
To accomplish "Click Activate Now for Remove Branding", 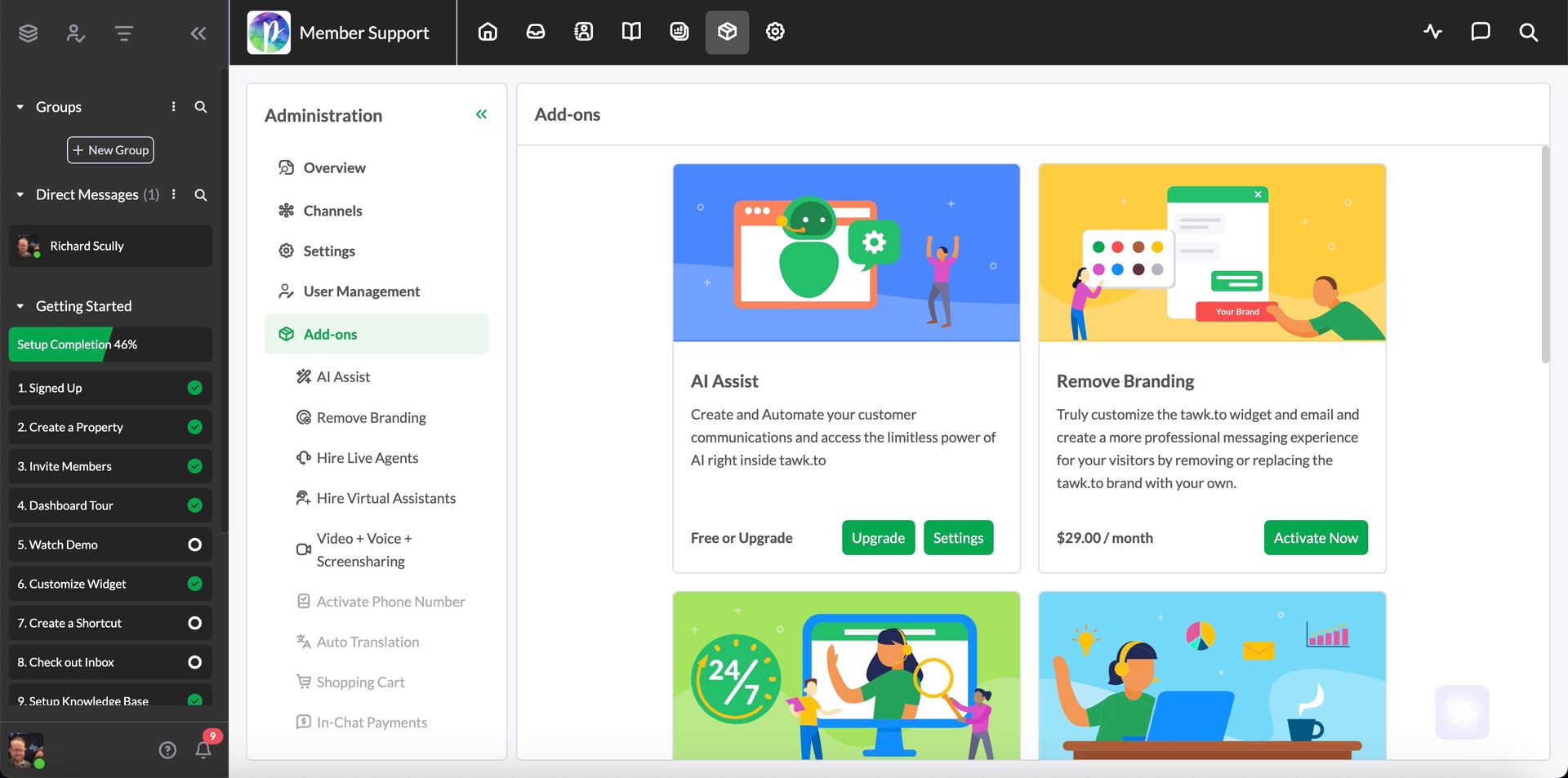I will 1316,538.
